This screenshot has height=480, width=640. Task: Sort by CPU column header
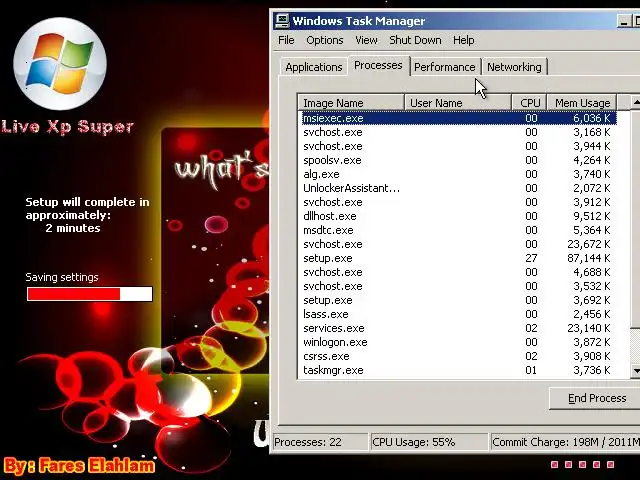(x=529, y=103)
